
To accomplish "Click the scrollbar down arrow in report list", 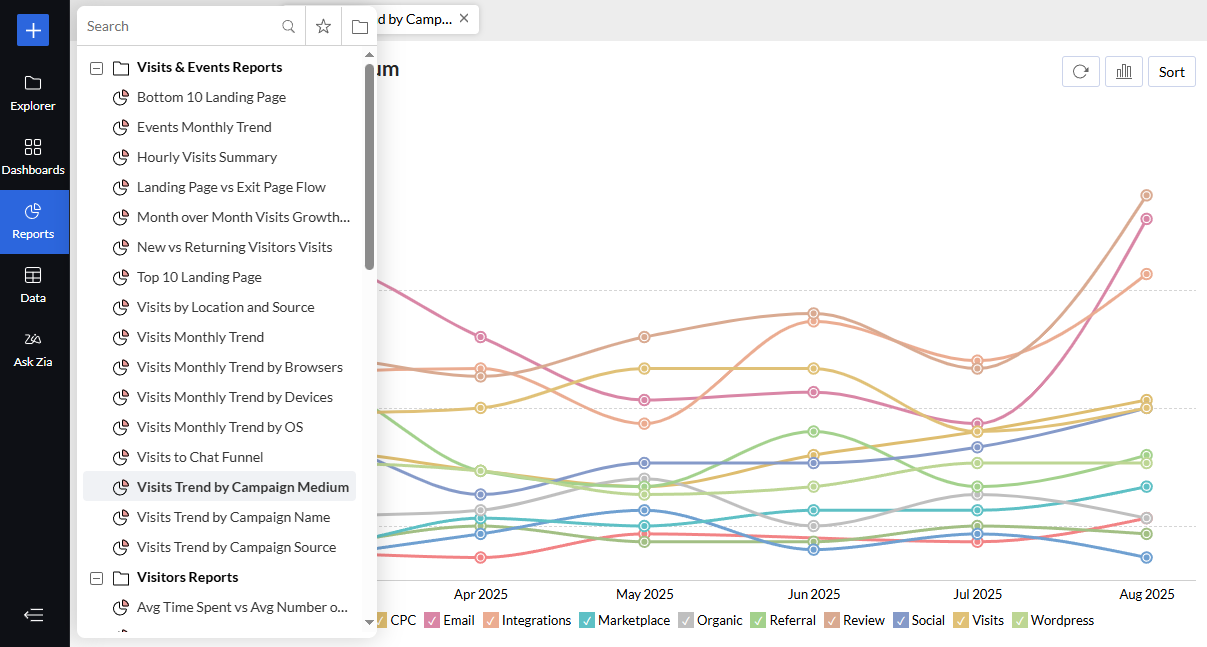I will (x=369, y=622).
